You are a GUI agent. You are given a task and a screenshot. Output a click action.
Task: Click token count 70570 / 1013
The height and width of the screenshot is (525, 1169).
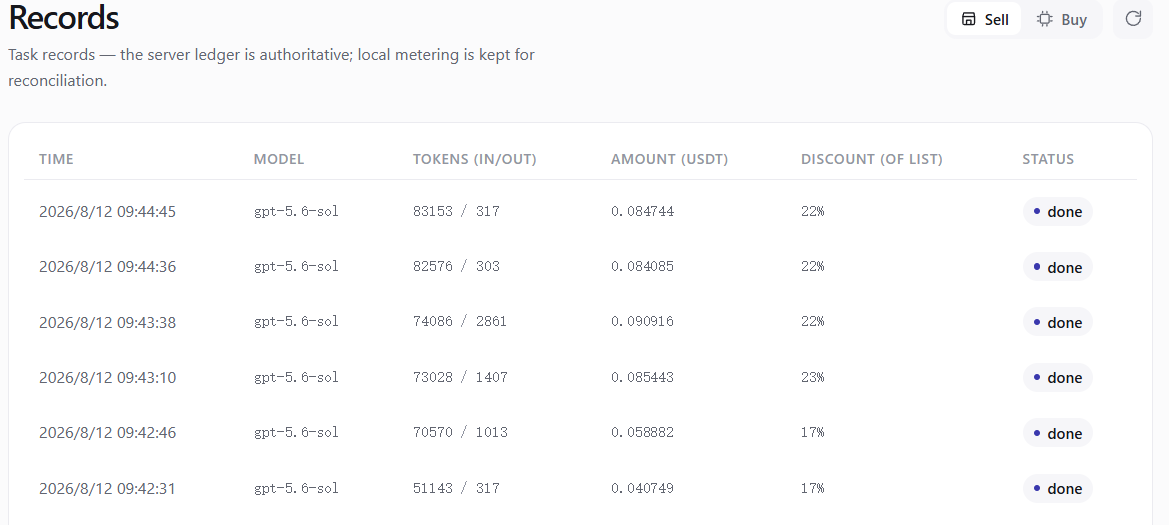click(x=460, y=433)
